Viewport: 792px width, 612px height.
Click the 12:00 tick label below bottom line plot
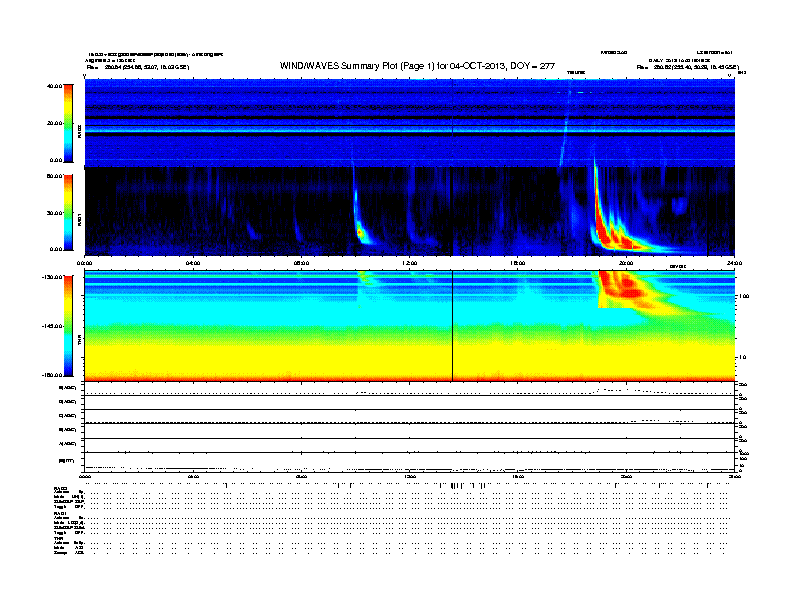[410, 476]
